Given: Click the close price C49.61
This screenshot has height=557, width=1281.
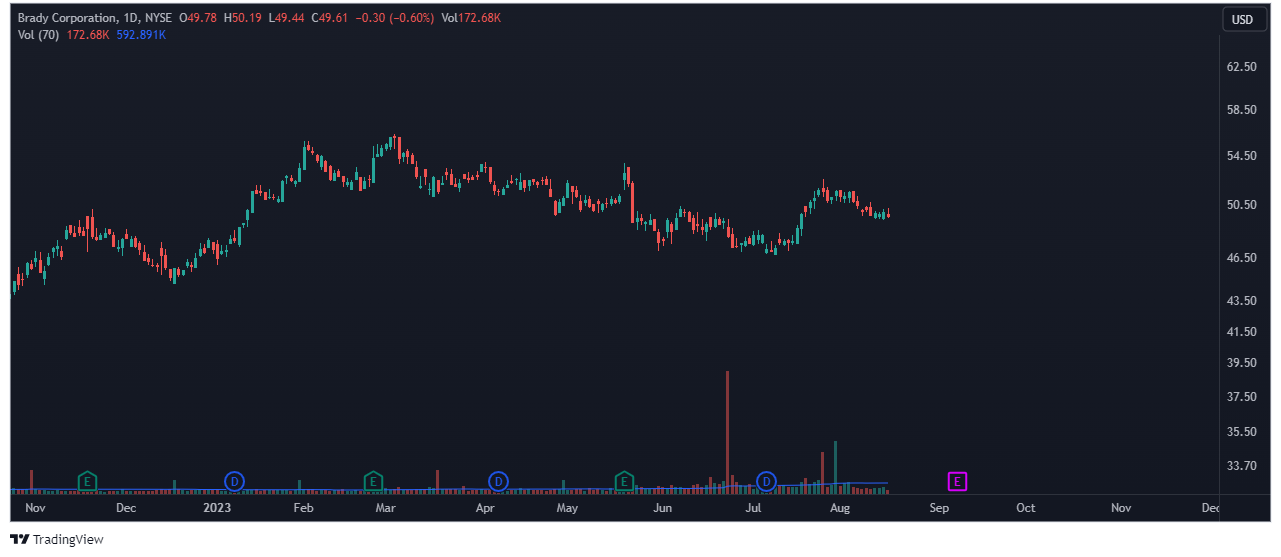Looking at the screenshot, I should [329, 19].
